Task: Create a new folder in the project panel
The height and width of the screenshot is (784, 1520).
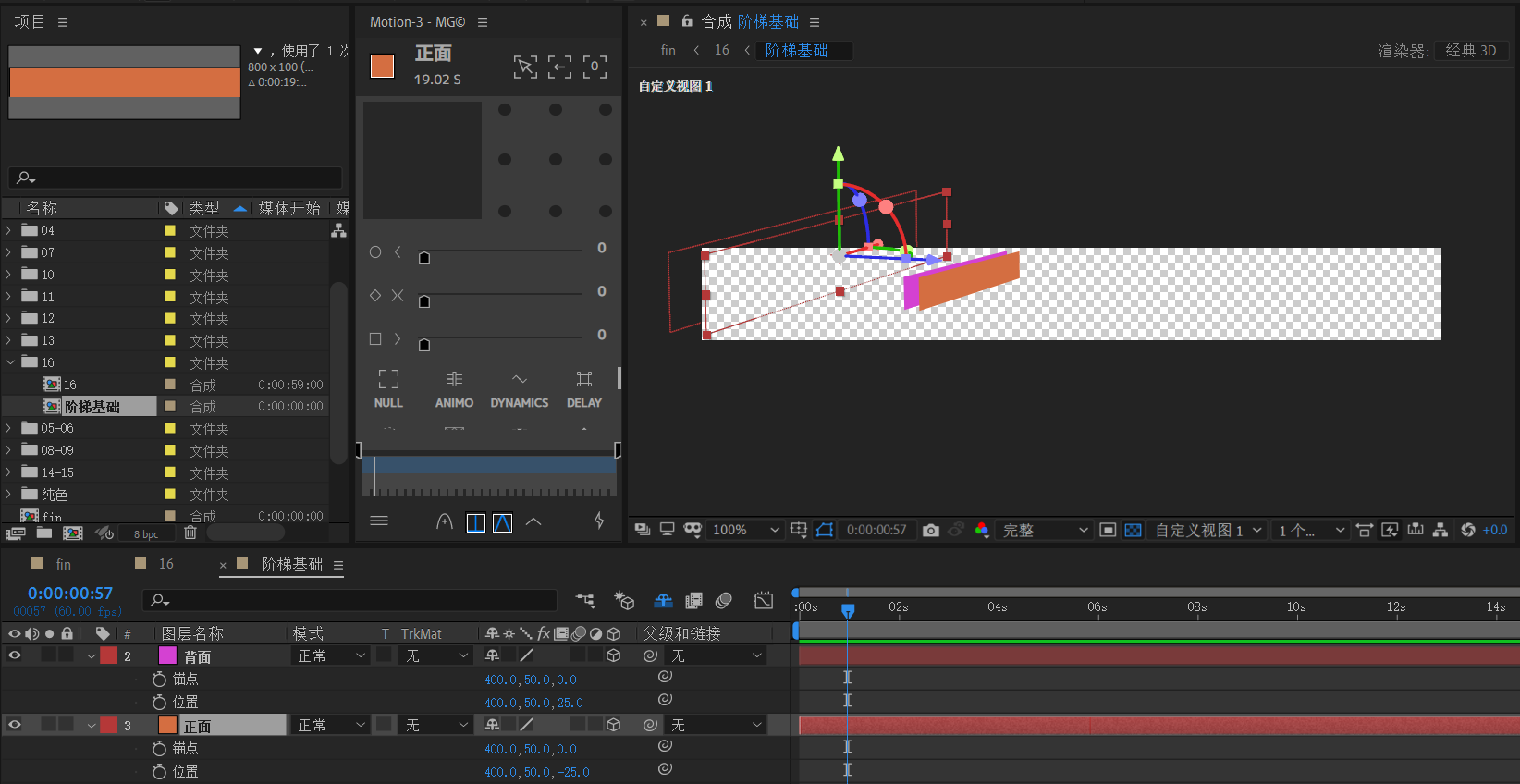Action: (44, 533)
